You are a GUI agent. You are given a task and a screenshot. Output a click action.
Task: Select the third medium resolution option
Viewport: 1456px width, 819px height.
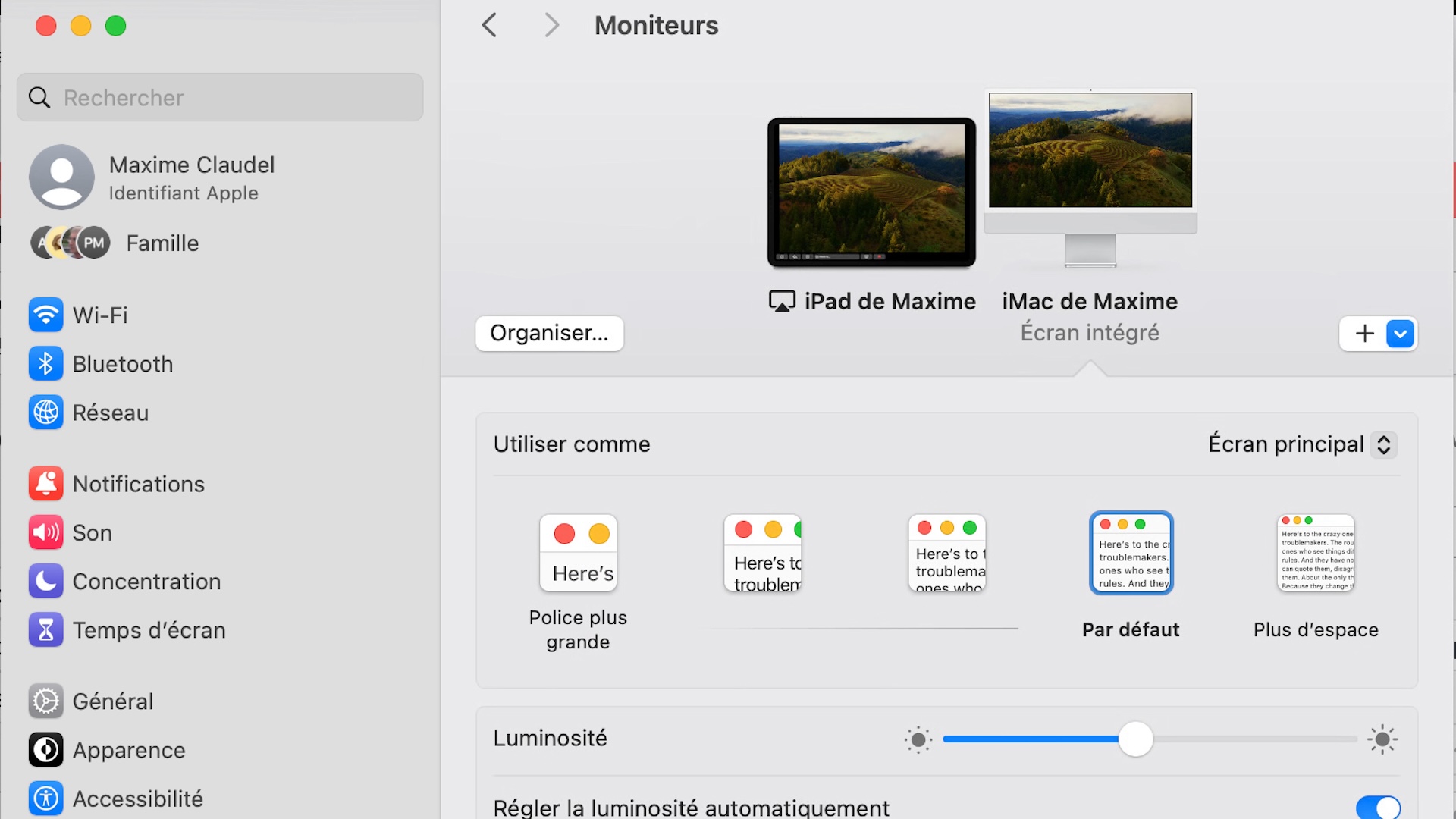947,554
